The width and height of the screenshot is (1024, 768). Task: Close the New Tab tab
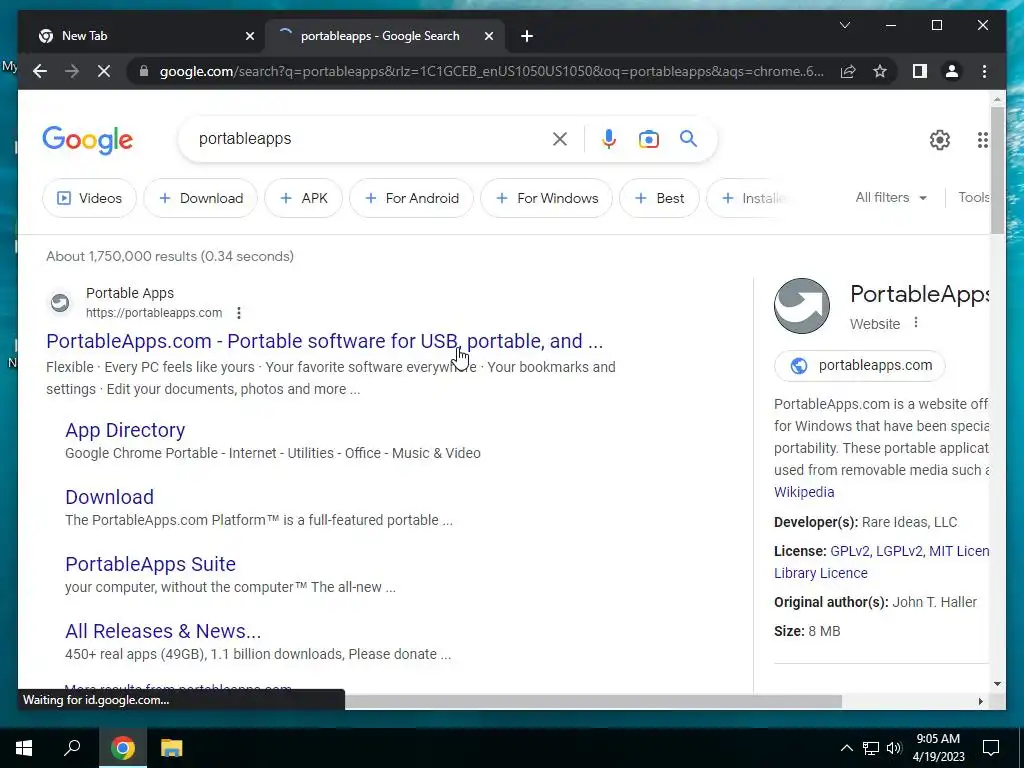249,36
